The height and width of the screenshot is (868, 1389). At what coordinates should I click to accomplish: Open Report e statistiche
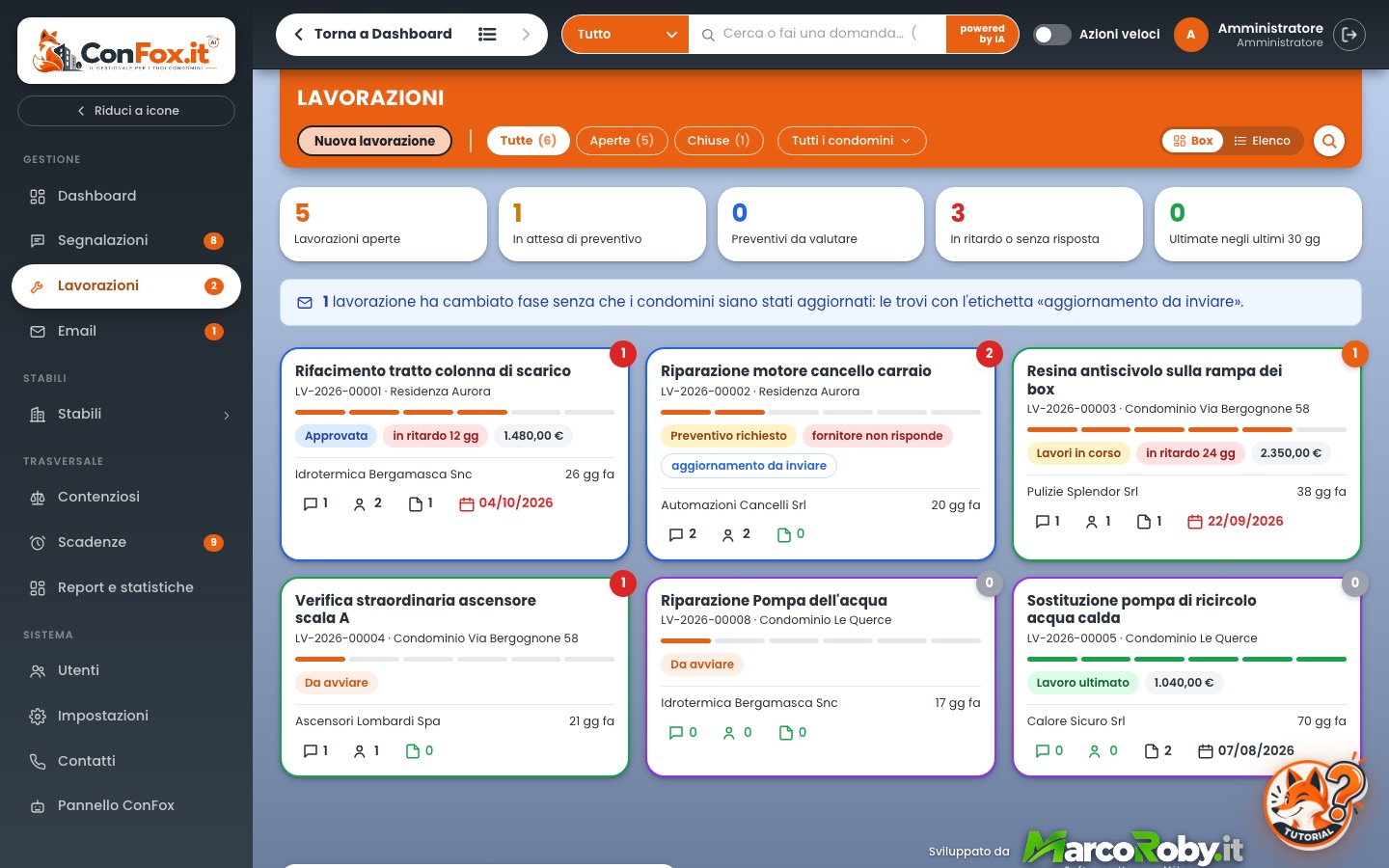[126, 587]
